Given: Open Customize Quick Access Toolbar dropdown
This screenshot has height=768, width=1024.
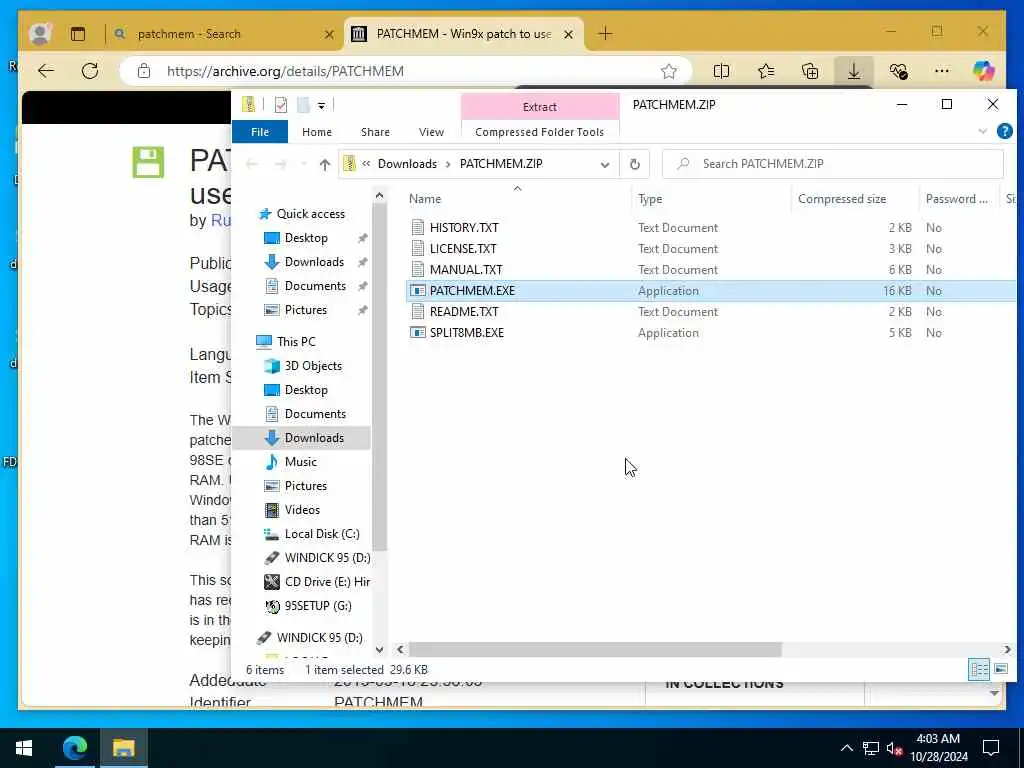Looking at the screenshot, I should click(321, 105).
